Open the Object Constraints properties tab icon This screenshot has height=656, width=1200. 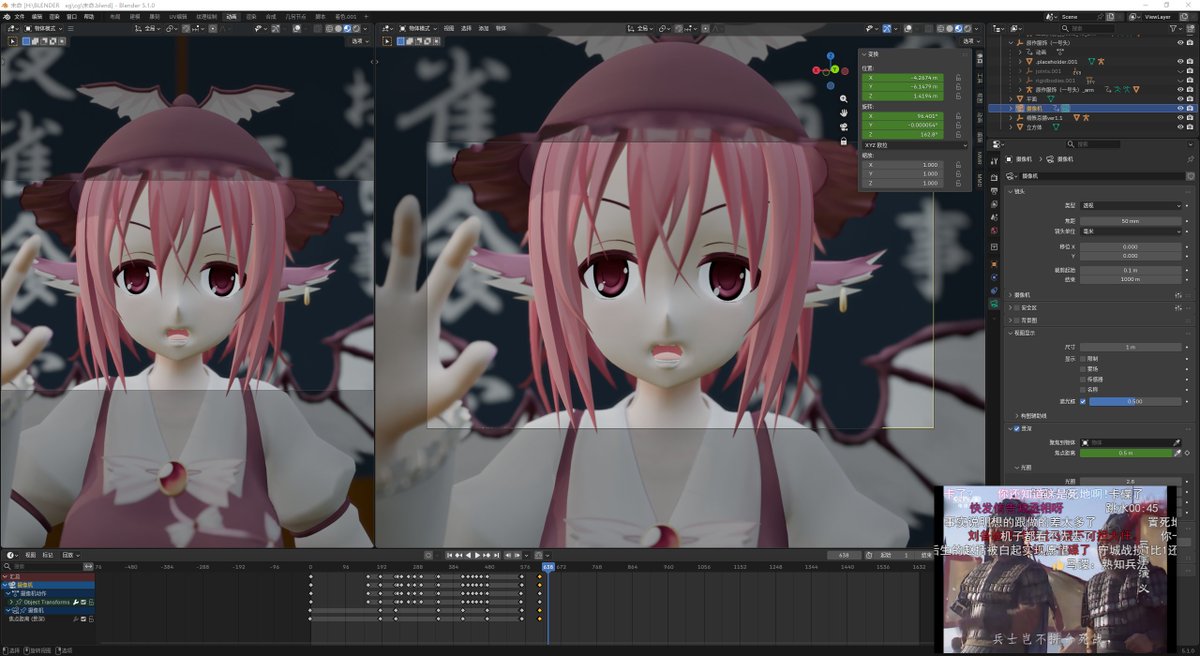coord(994,290)
